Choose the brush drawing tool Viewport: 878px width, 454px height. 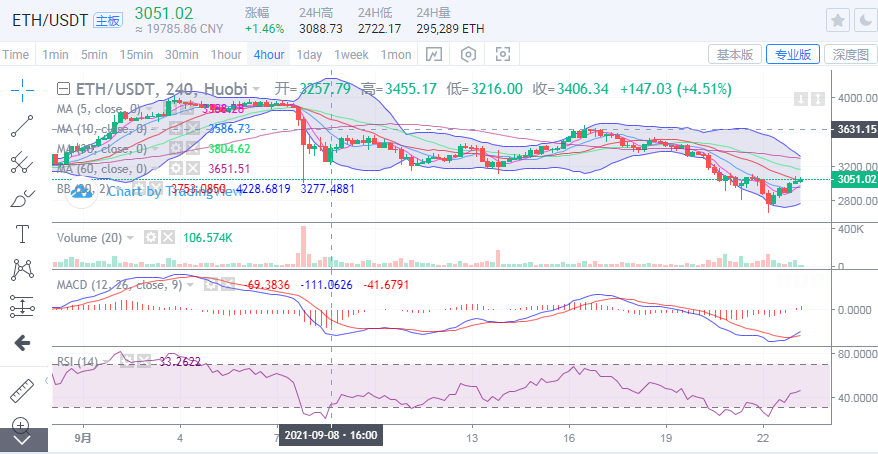tap(22, 199)
